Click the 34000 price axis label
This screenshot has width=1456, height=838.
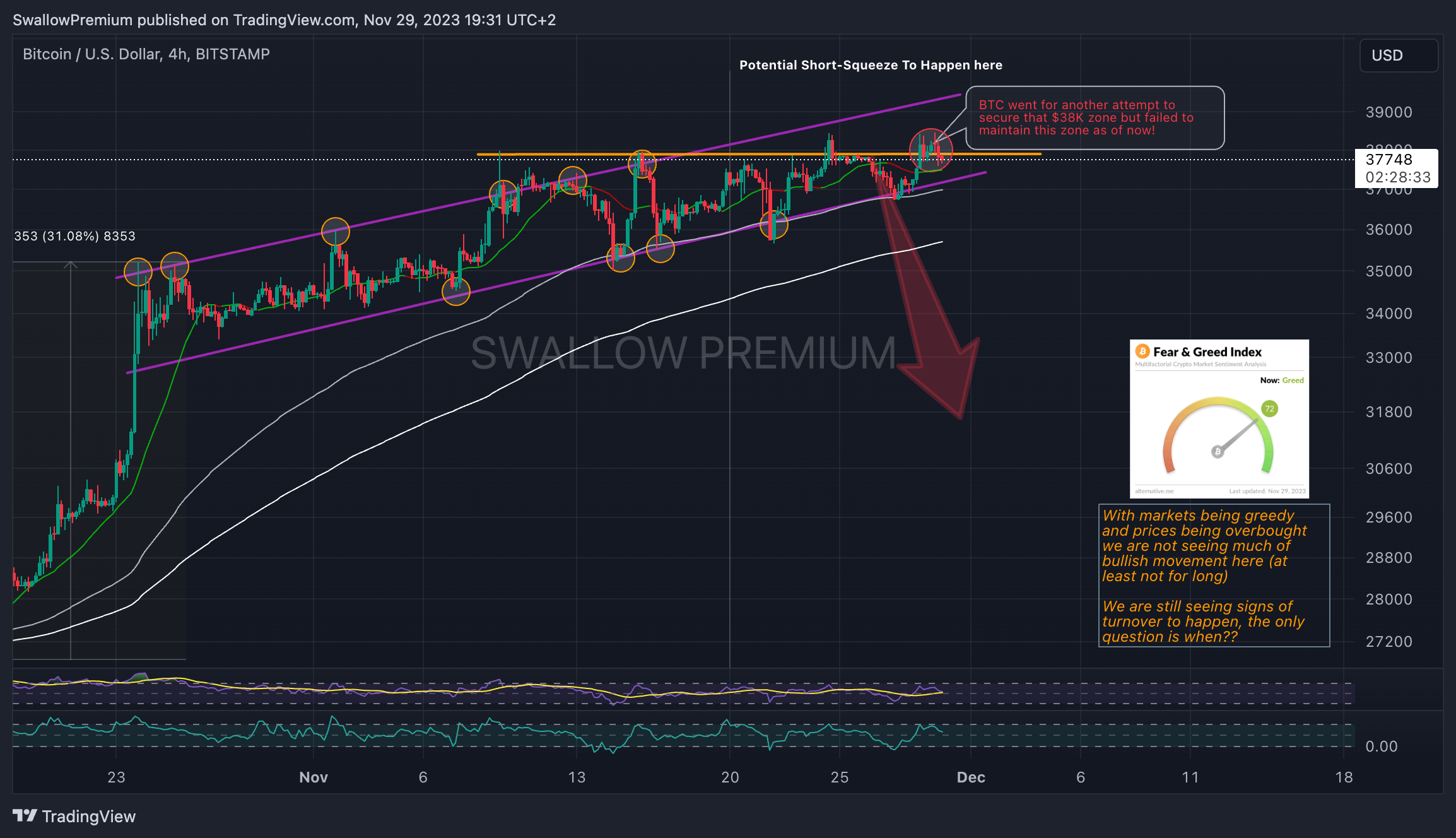tap(1388, 314)
